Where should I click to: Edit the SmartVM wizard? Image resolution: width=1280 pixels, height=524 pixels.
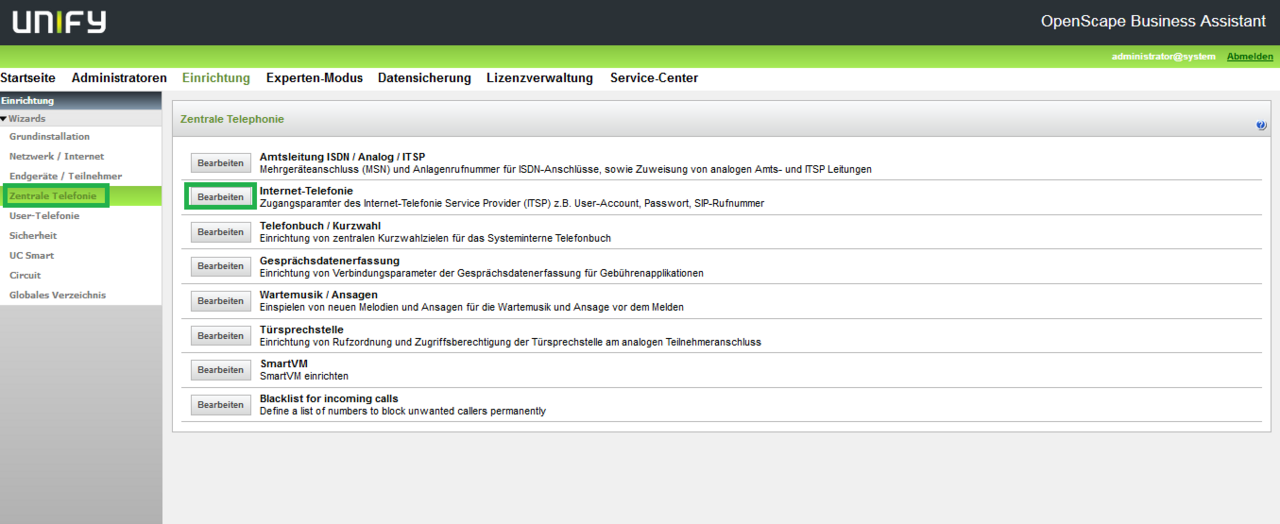[220, 370]
